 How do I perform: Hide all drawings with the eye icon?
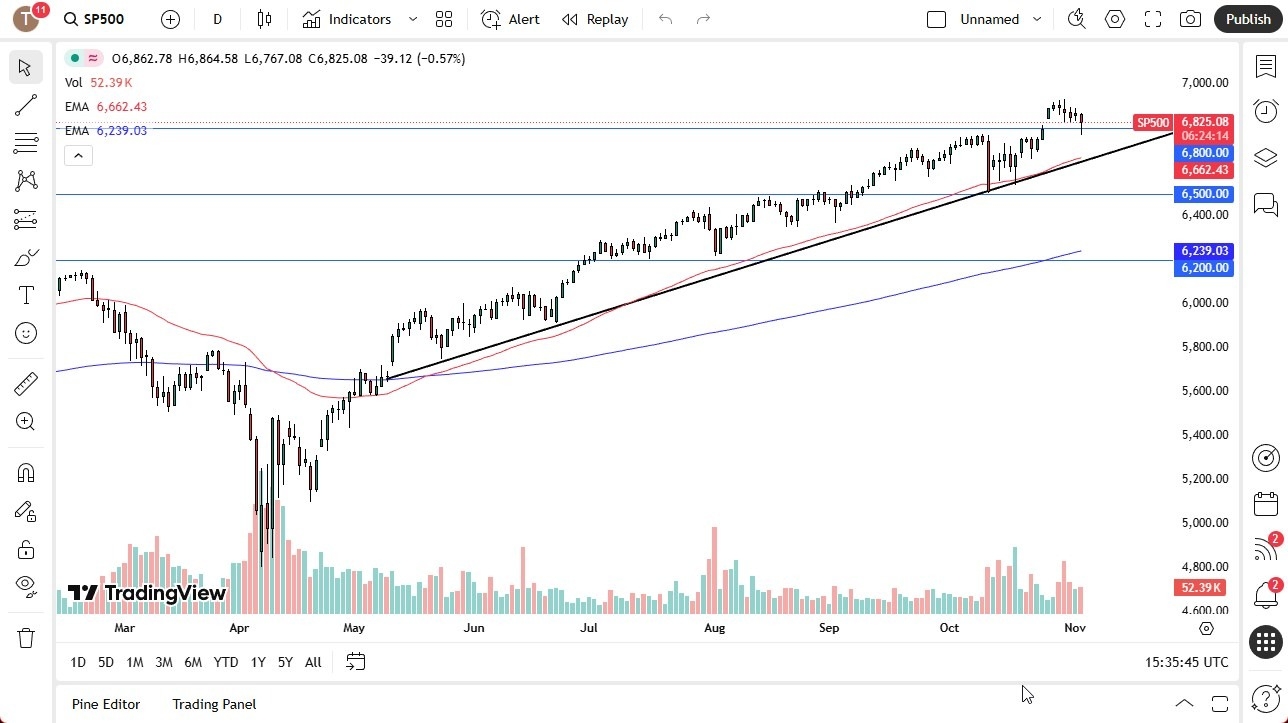pos(25,586)
